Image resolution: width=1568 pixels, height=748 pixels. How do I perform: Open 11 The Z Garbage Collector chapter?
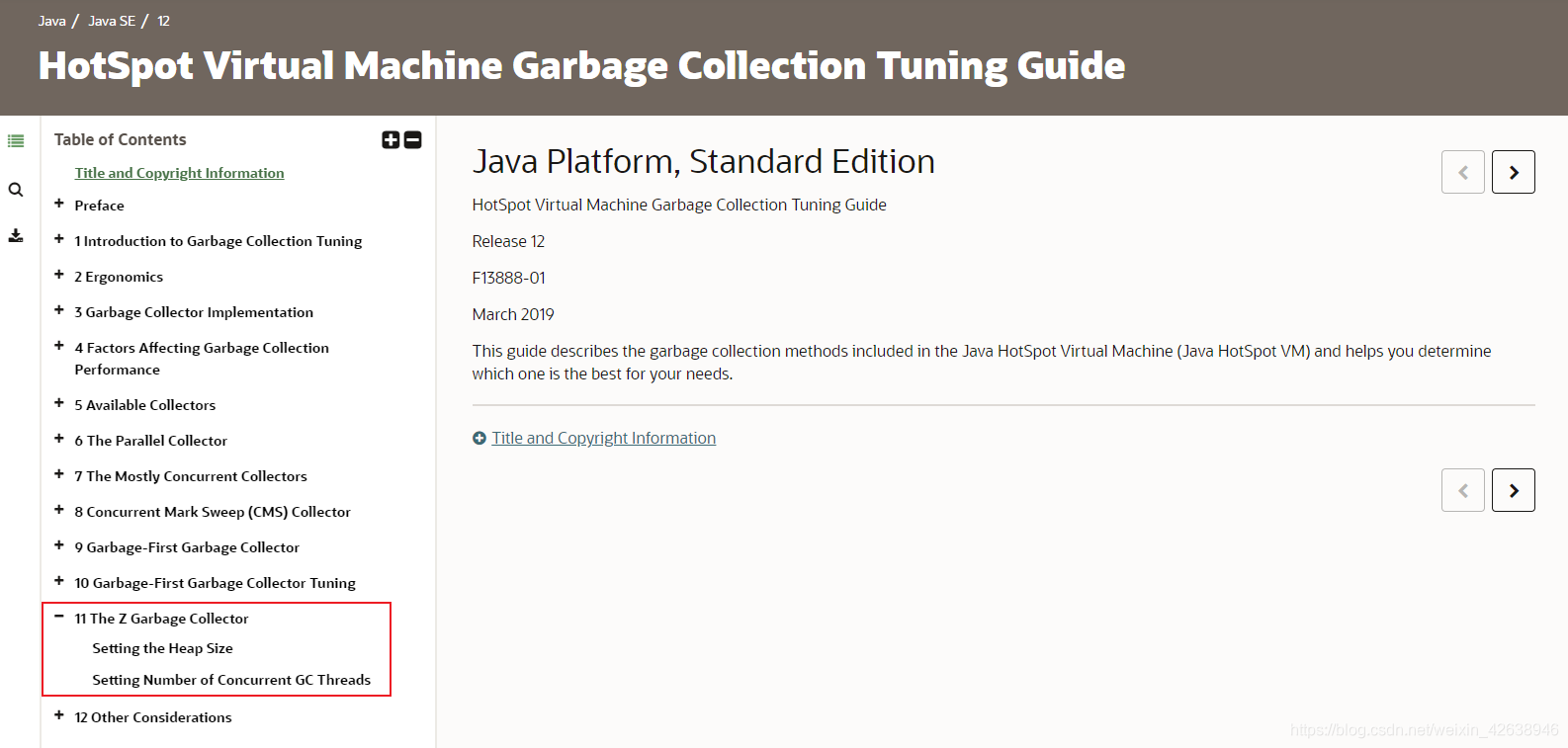coord(162,619)
